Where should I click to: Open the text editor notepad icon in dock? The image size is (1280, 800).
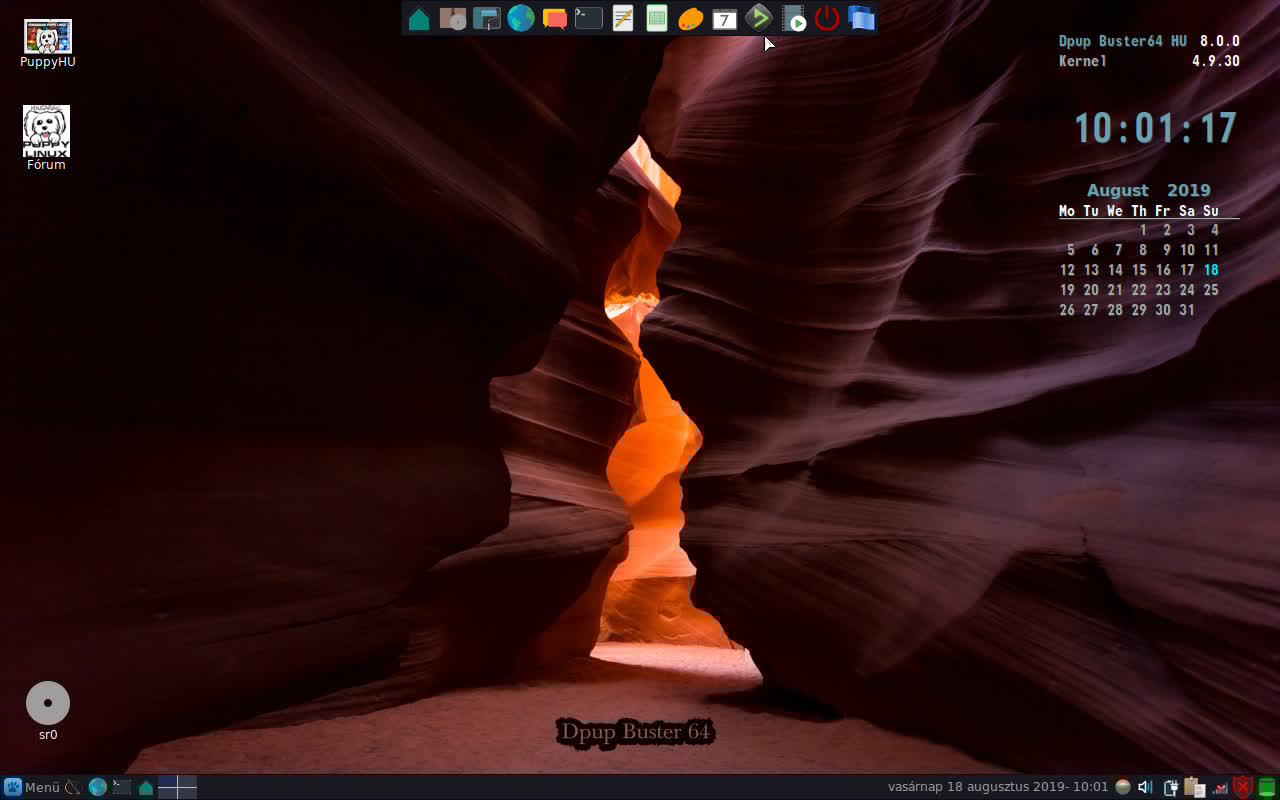(623, 18)
